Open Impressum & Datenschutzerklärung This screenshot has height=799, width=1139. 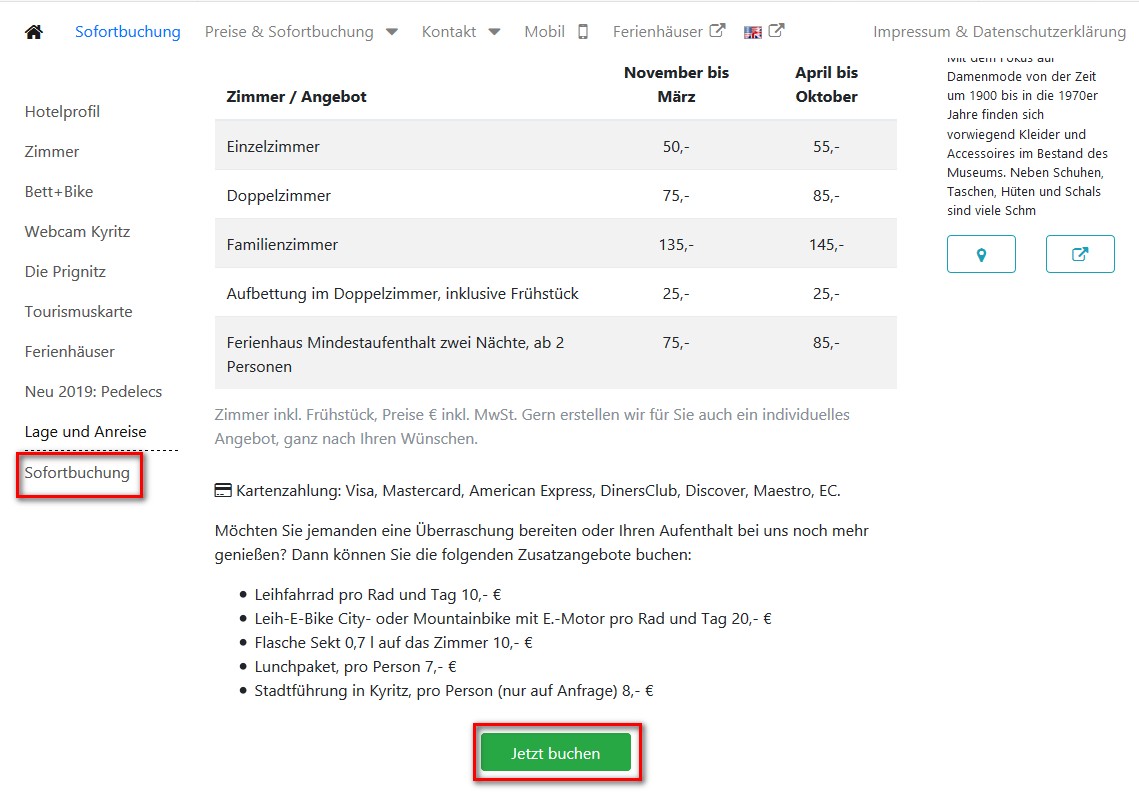(x=1000, y=31)
